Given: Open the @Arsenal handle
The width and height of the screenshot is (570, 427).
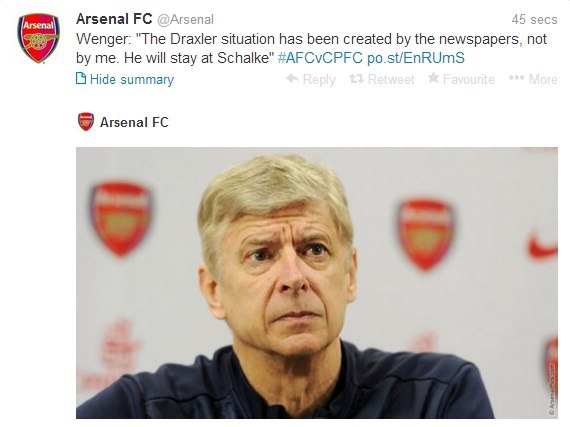Looking at the screenshot, I should tap(185, 20).
